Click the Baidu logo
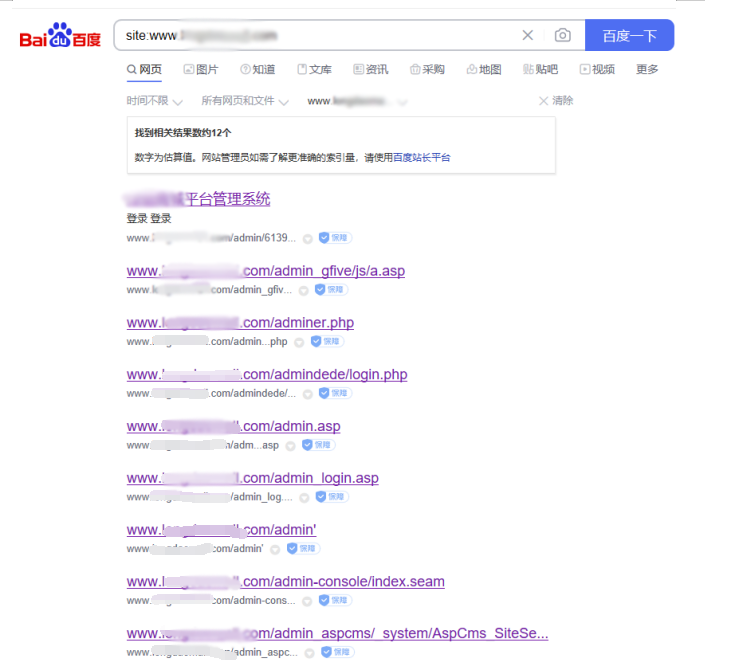The height and width of the screenshot is (666, 739). (61, 38)
